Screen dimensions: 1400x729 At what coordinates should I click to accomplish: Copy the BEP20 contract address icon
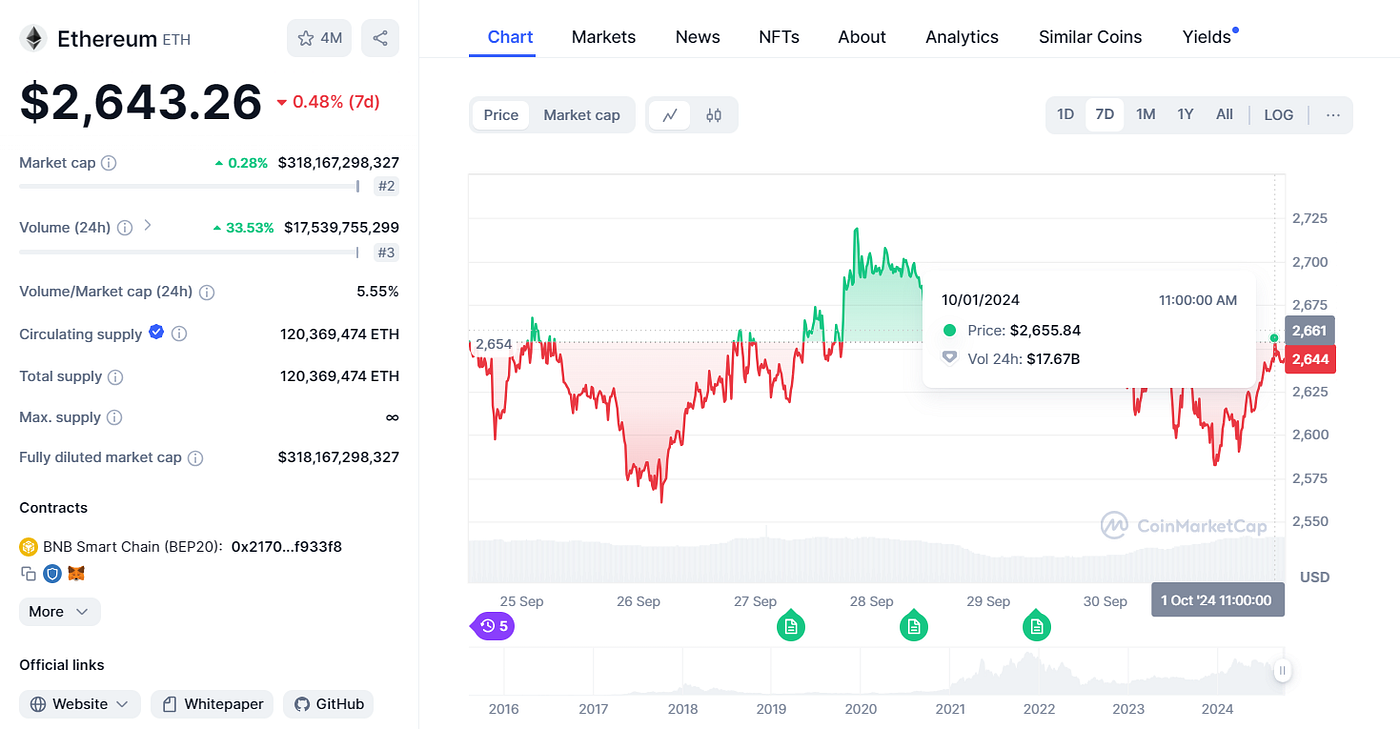(x=29, y=573)
